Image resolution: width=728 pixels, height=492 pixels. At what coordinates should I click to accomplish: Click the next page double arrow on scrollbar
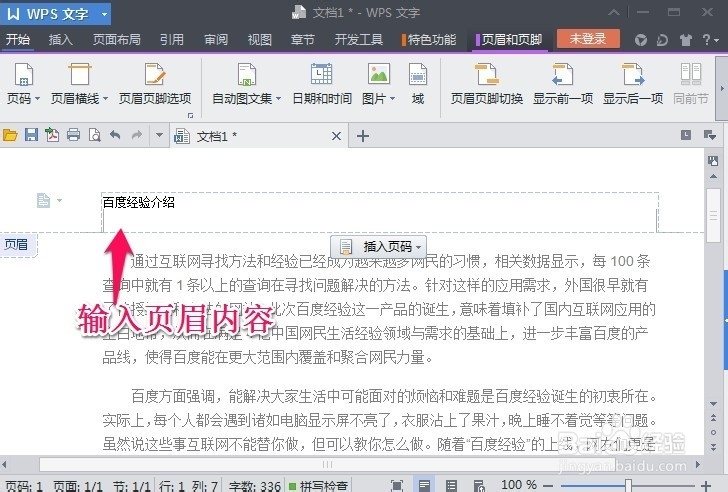713,447
